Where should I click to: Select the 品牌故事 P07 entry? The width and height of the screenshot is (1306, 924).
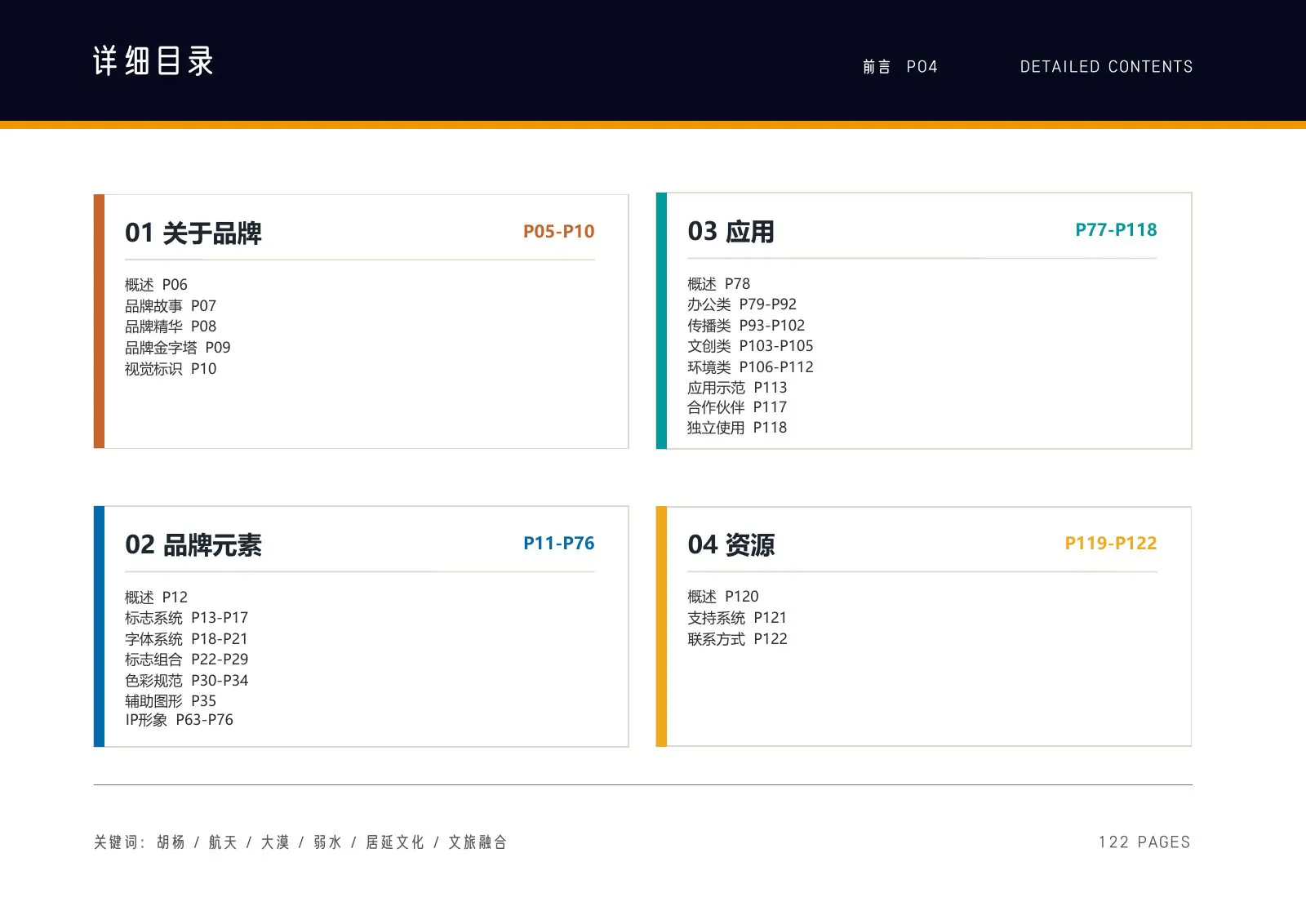pos(171,306)
